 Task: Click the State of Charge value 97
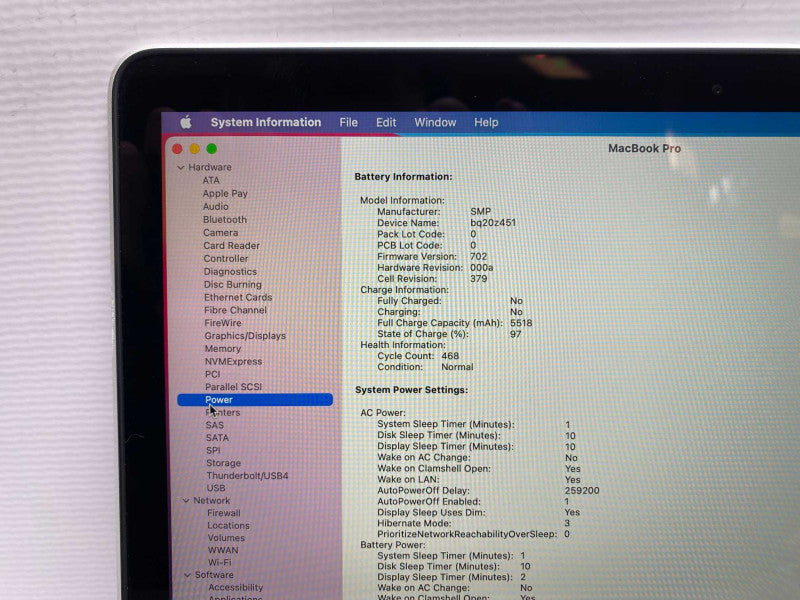tap(515, 334)
